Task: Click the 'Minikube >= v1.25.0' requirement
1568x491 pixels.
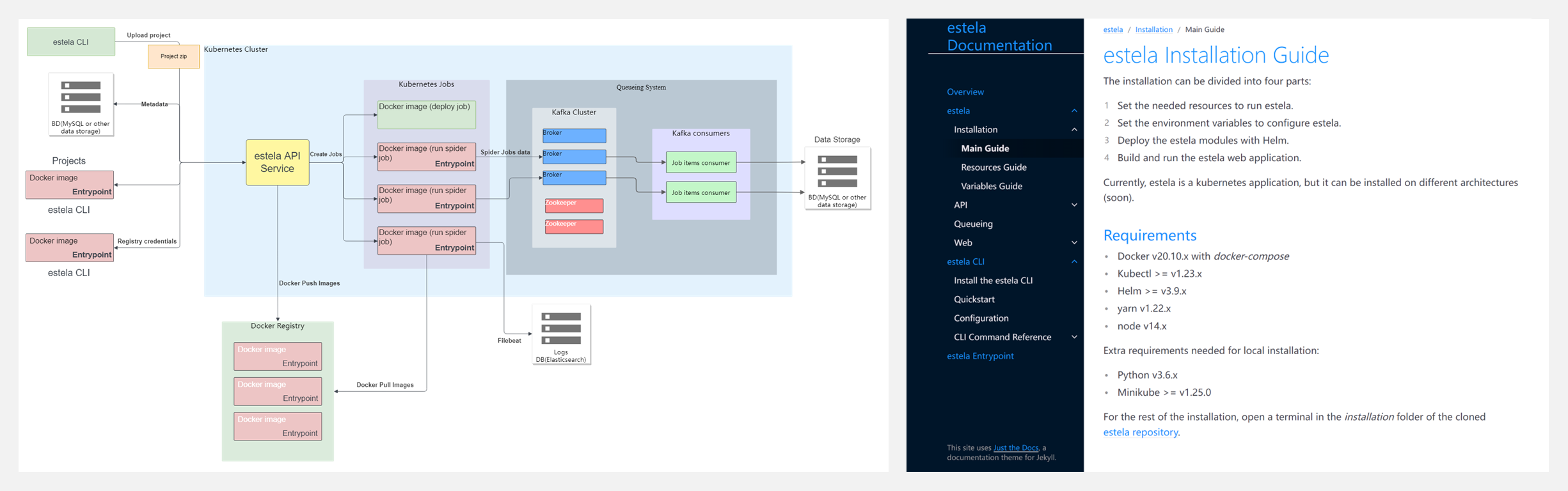Action: pos(1164,393)
